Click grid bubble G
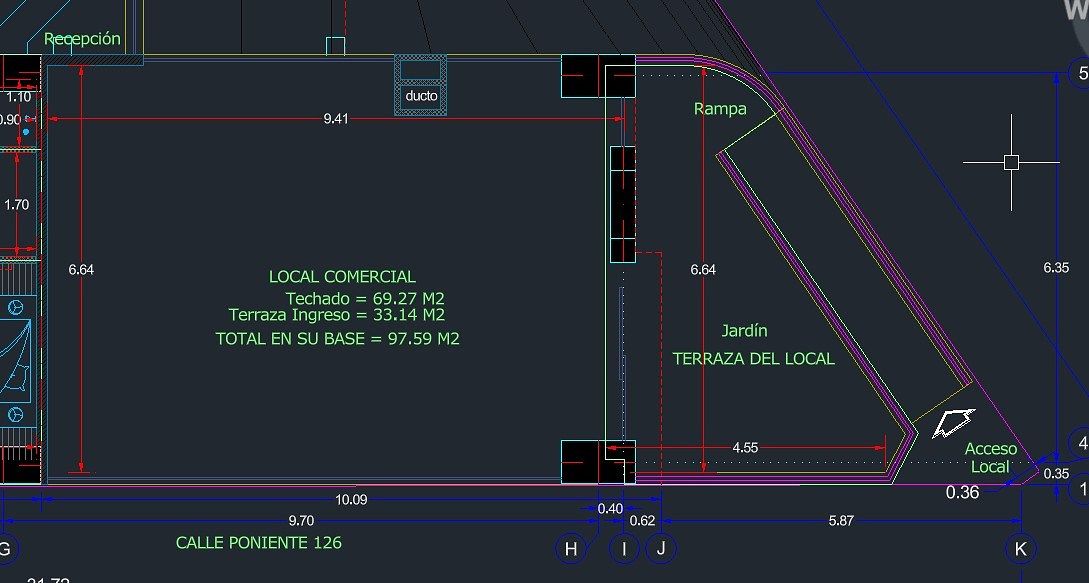This screenshot has width=1089, height=583. [4, 548]
